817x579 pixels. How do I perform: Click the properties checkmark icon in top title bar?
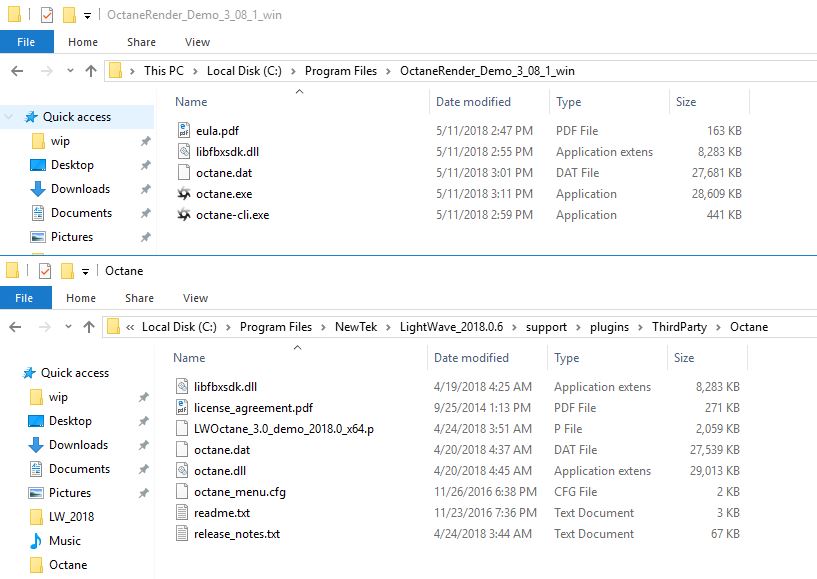47,16
